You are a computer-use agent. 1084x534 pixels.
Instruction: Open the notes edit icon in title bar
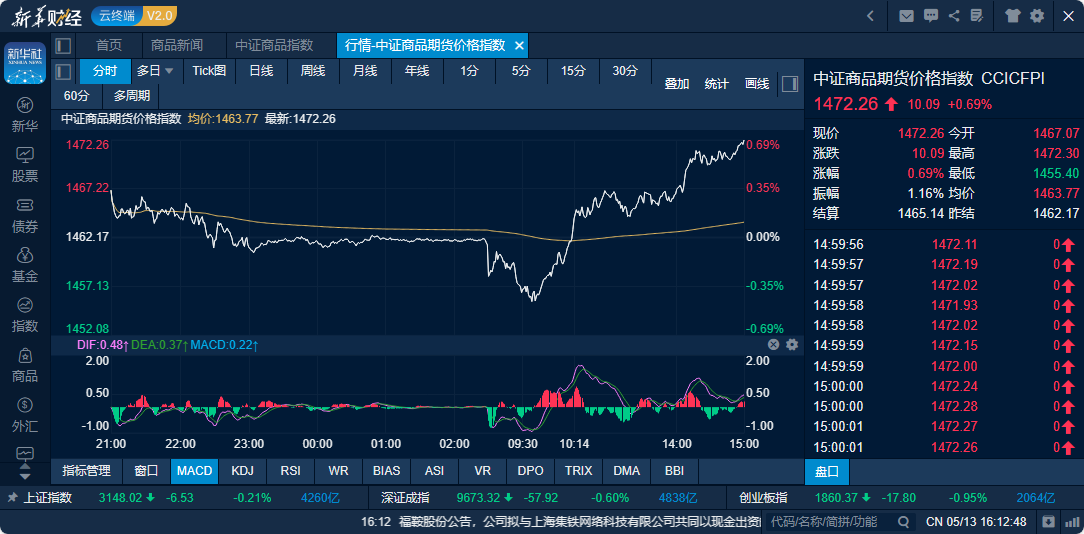[x=977, y=16]
